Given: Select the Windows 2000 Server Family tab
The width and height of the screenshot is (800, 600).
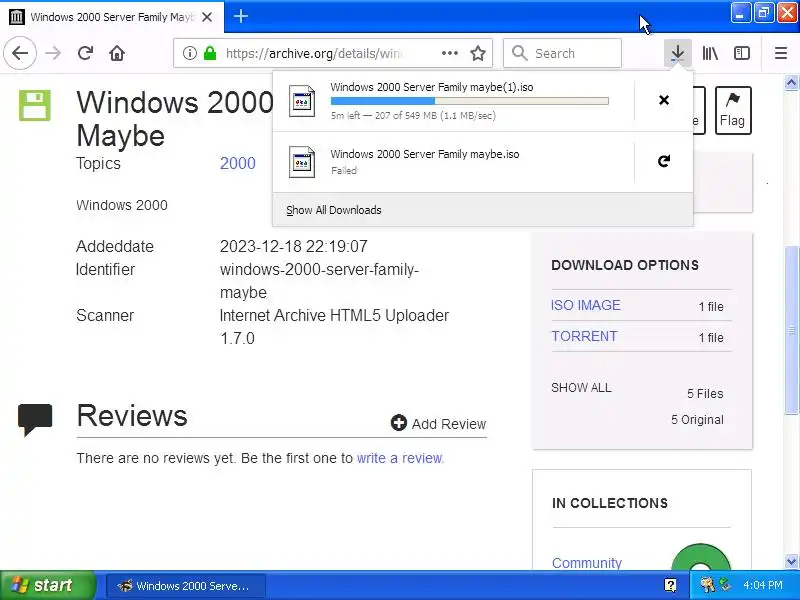Looking at the screenshot, I should pyautogui.click(x=112, y=17).
